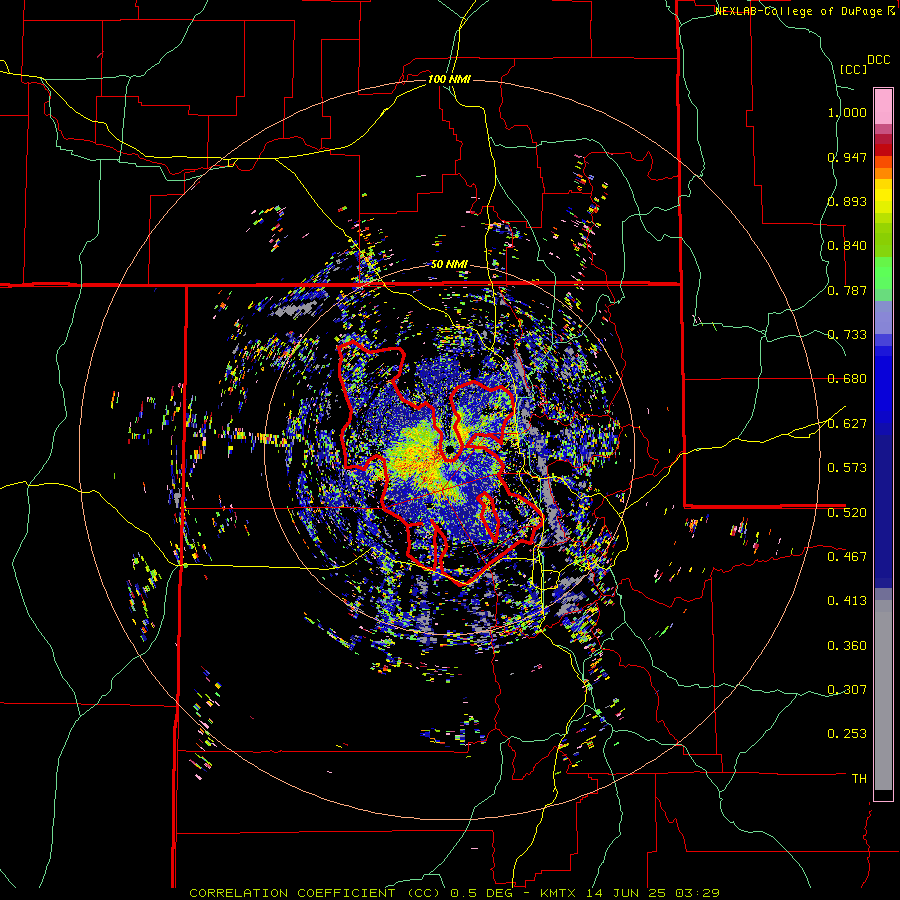Click the black radar site dot at center

[x=451, y=448]
